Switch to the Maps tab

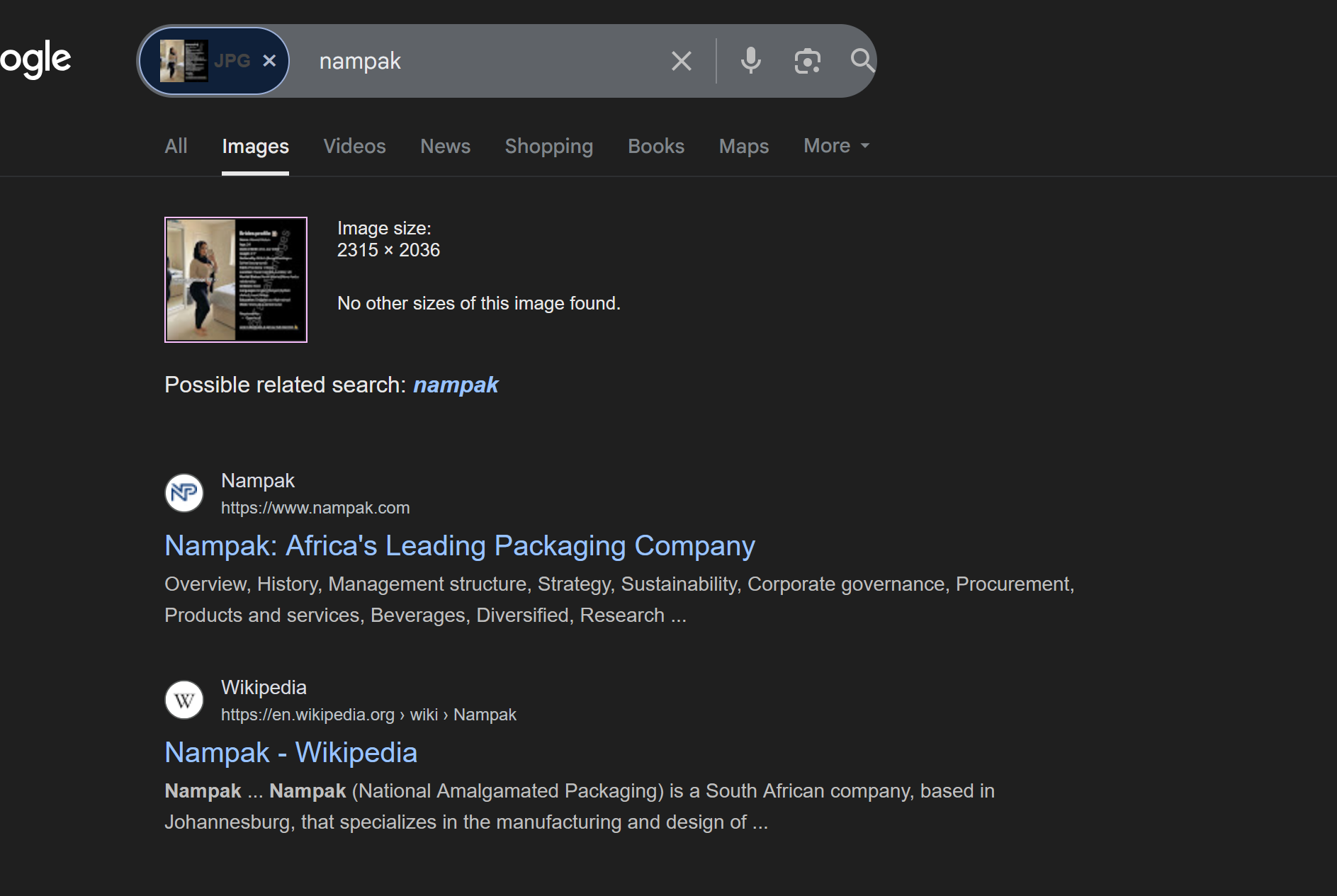[744, 146]
